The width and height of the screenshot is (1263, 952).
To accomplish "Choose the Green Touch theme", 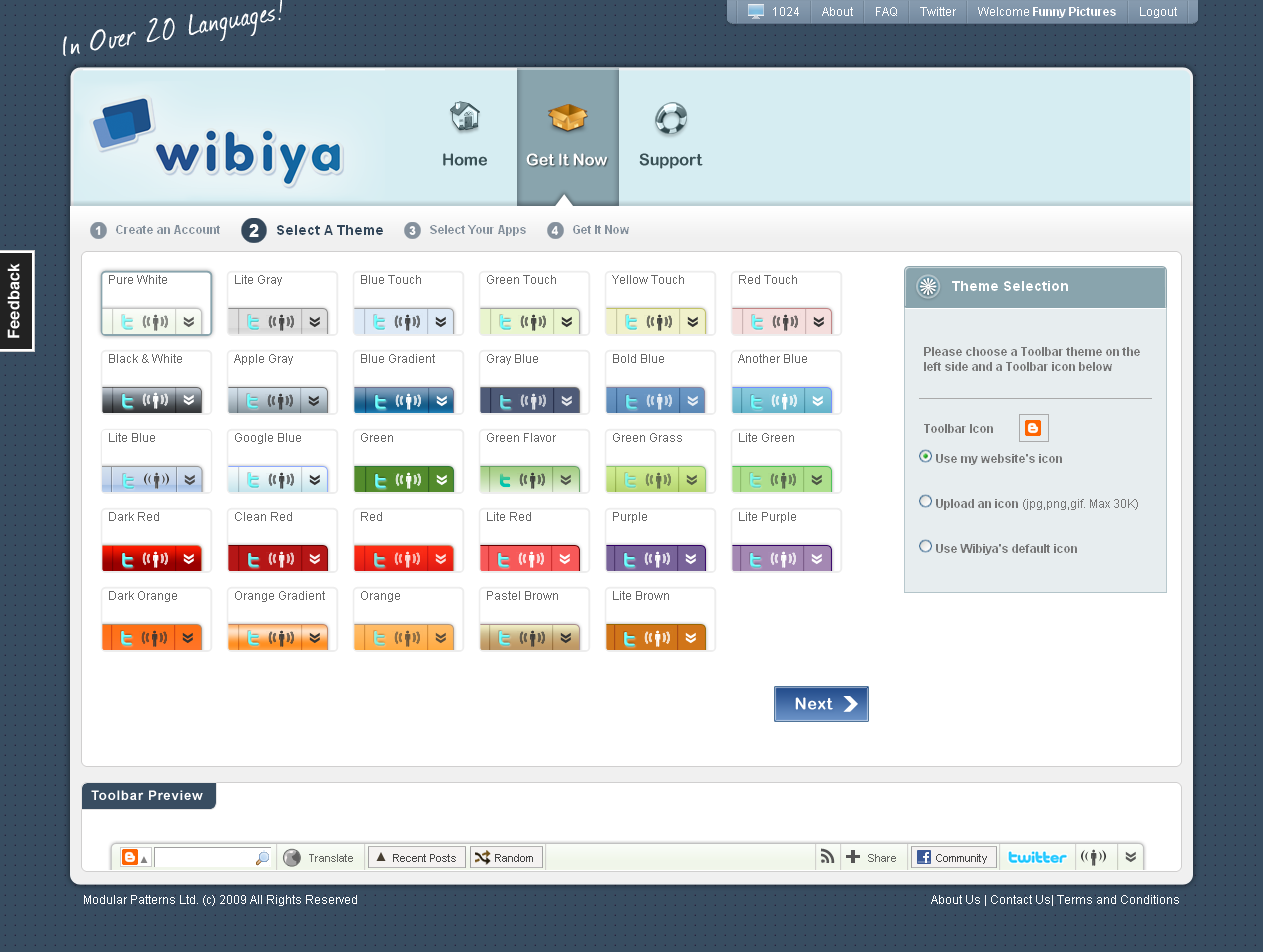I will [534, 303].
